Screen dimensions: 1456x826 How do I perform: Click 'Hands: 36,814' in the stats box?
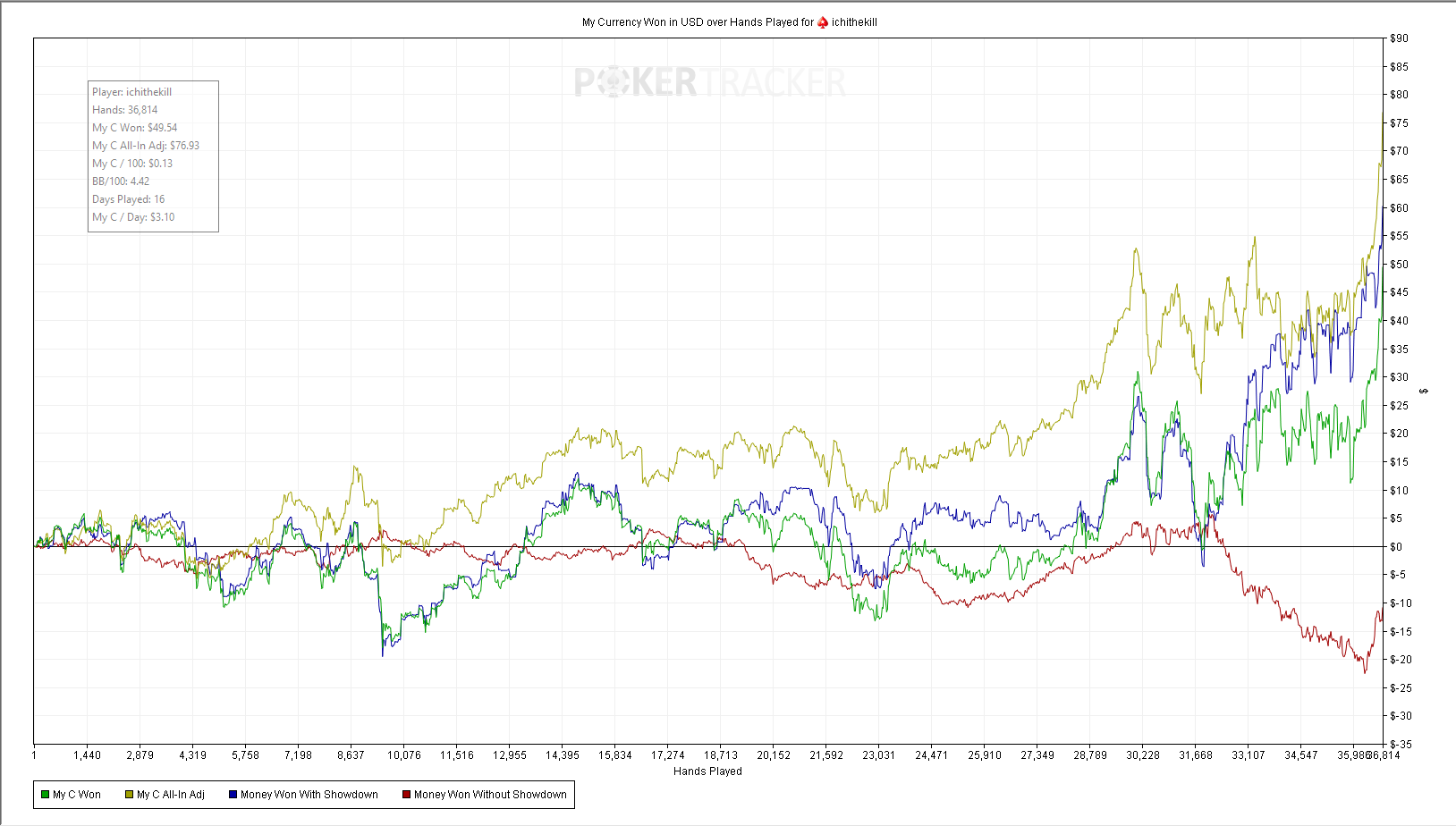[x=124, y=110]
